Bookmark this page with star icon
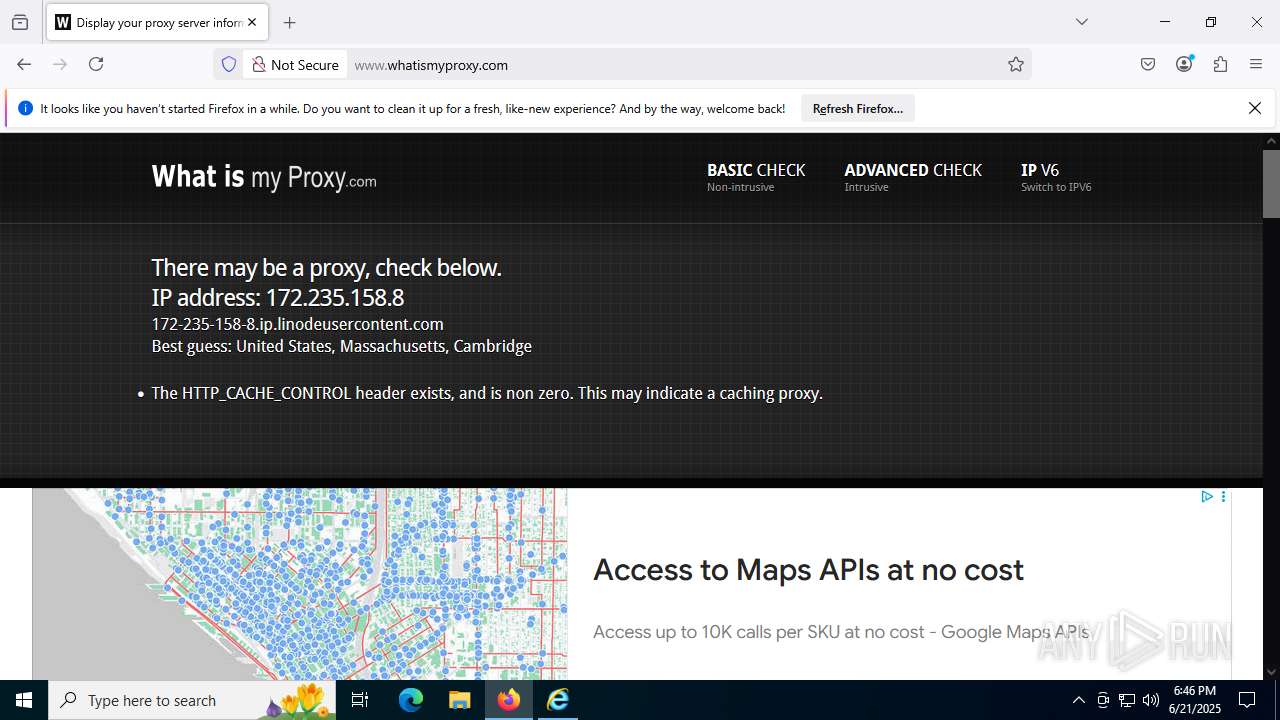 [x=1016, y=64]
